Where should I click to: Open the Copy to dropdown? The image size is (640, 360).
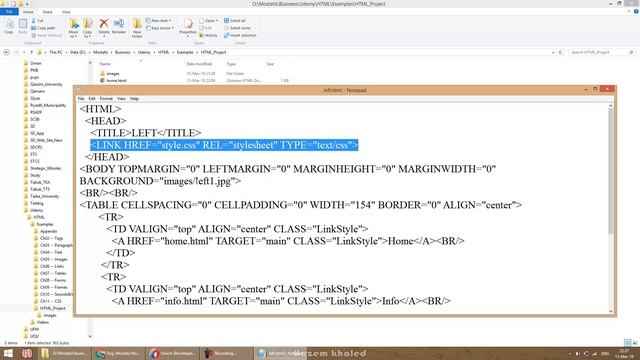pyautogui.click(x=87, y=34)
